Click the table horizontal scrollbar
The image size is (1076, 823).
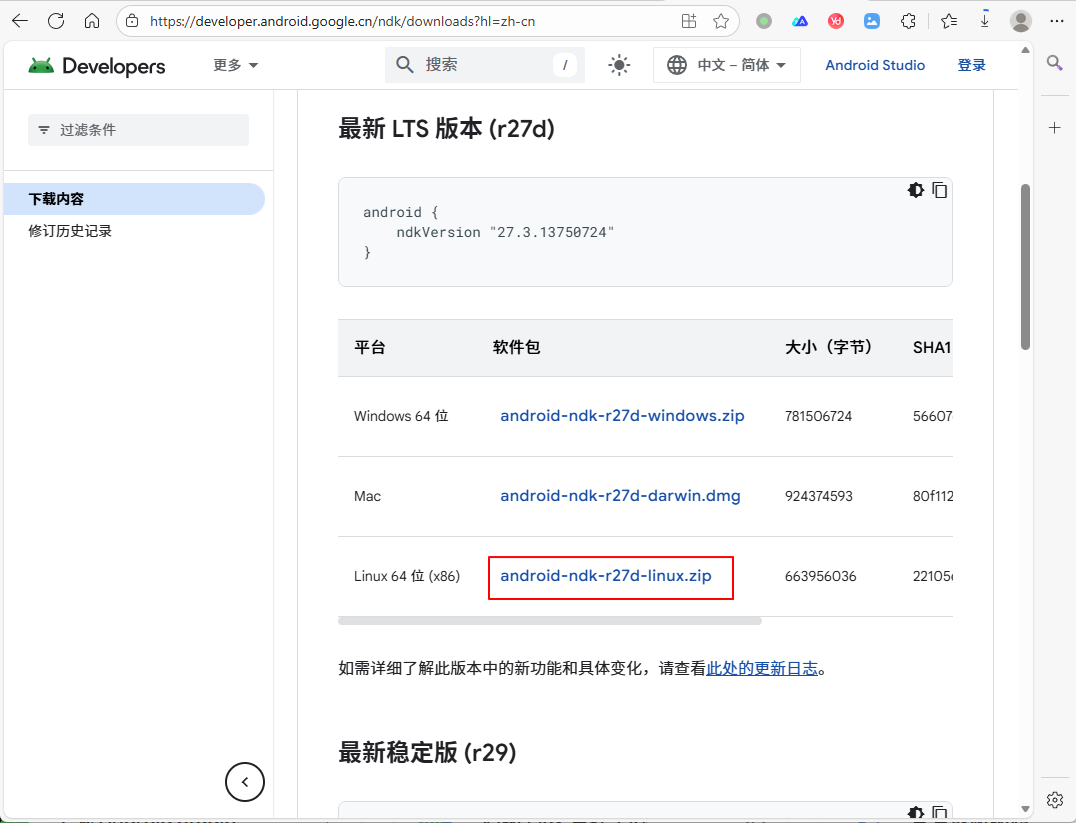tap(550, 621)
